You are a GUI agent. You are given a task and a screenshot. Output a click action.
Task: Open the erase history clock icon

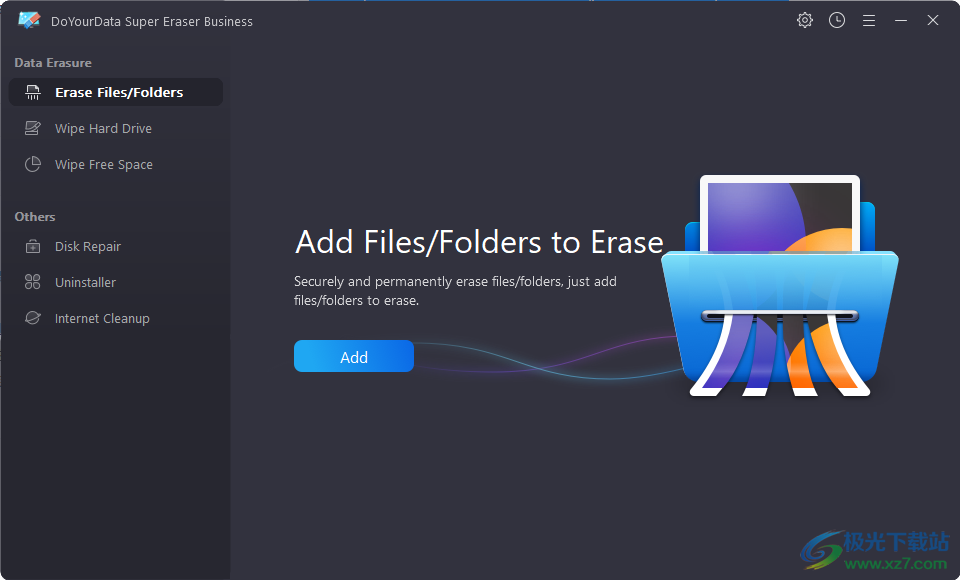pyautogui.click(x=836, y=20)
